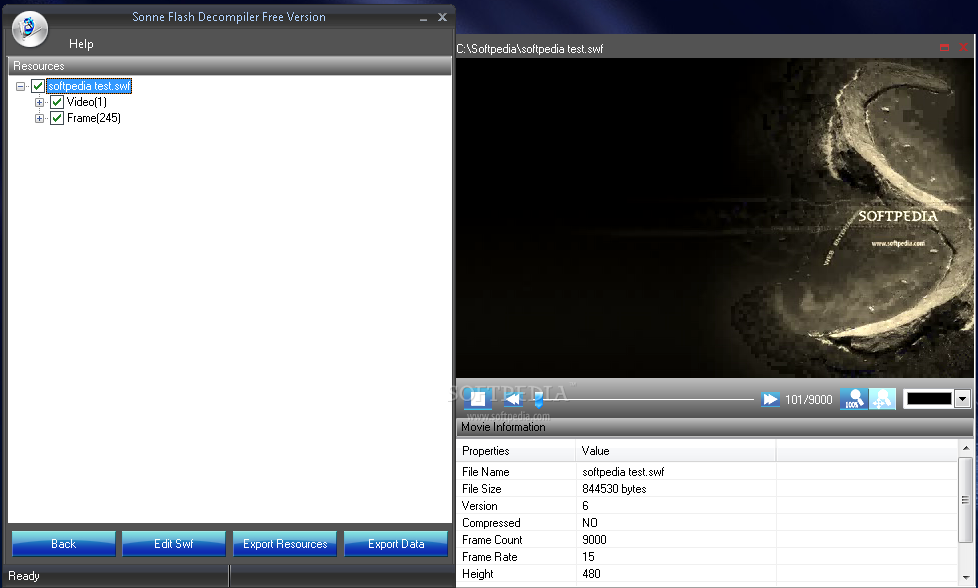Click the zoom 100% magnifier icon
This screenshot has height=588, width=978.
pyautogui.click(x=853, y=399)
